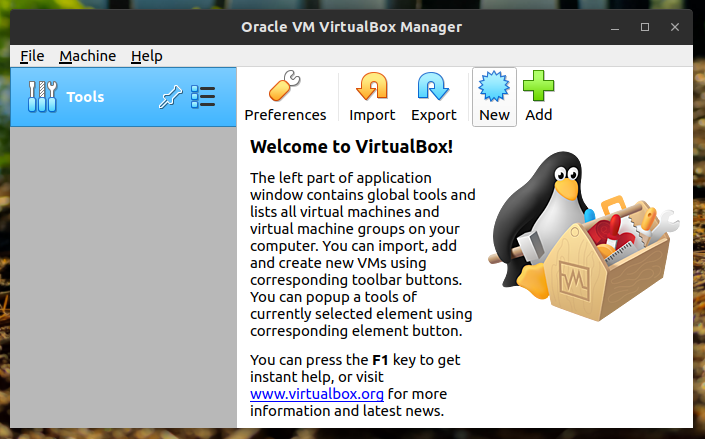
Task: Open the Preferences wrench icon
Action: (285, 85)
